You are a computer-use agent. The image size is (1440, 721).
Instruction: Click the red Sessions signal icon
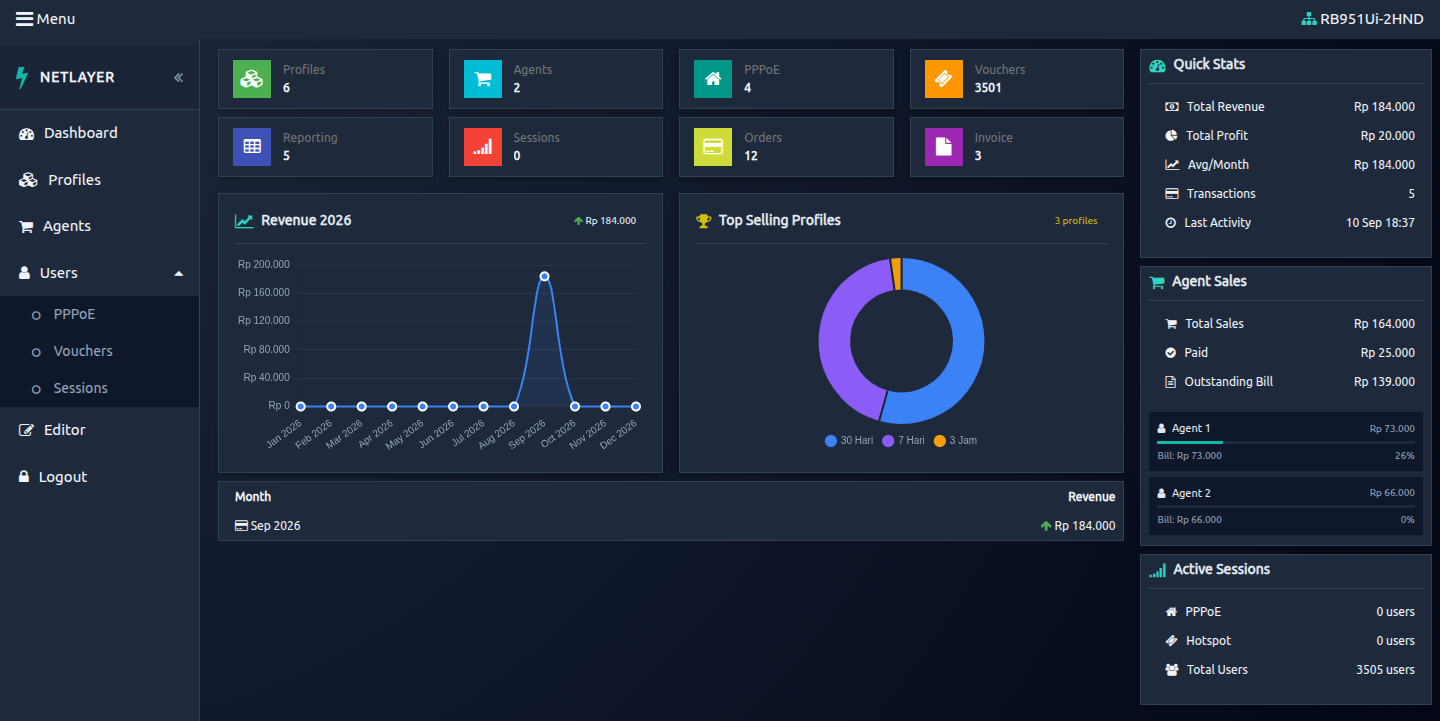click(x=483, y=147)
